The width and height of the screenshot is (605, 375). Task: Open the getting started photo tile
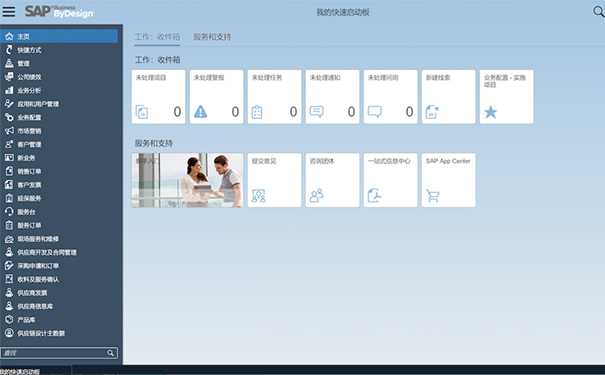(187, 180)
